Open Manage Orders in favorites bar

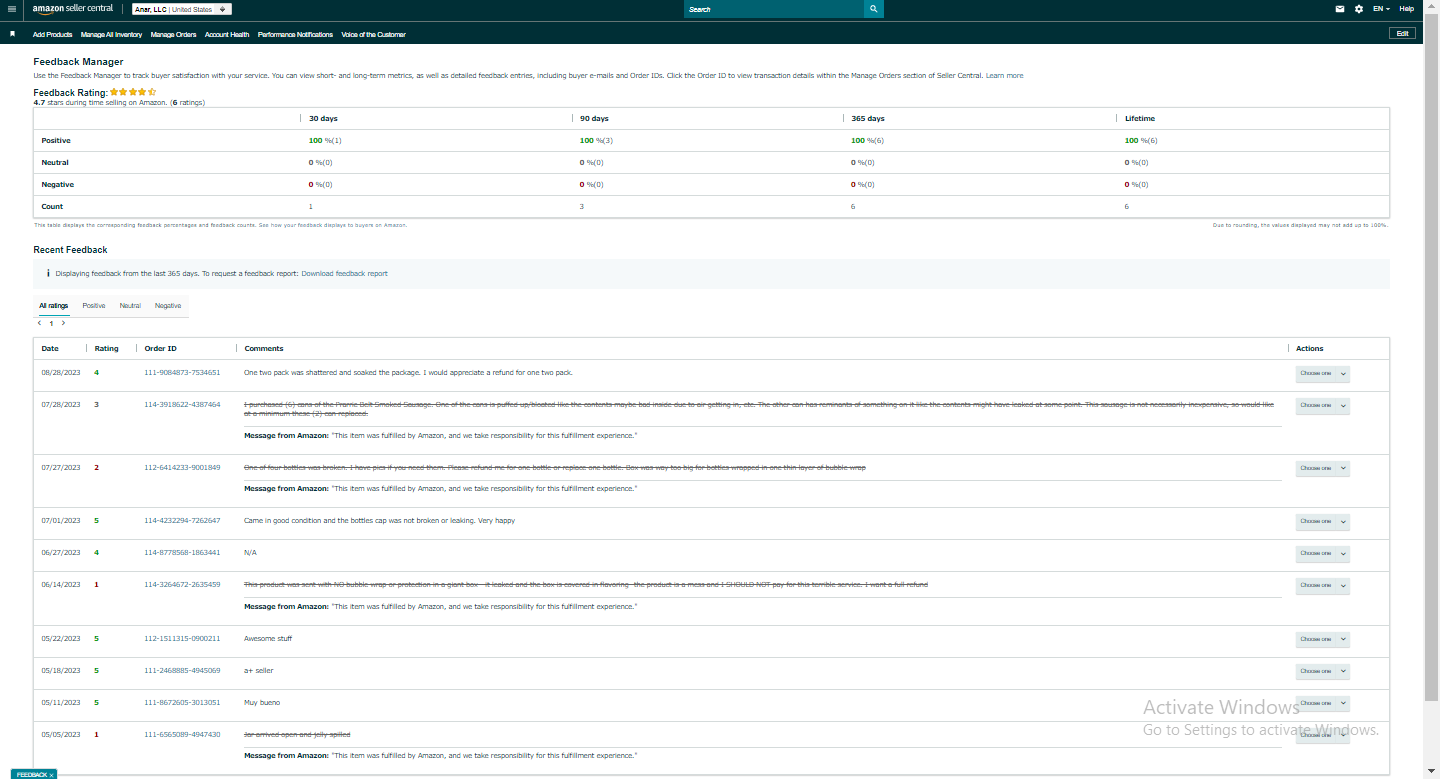173,35
